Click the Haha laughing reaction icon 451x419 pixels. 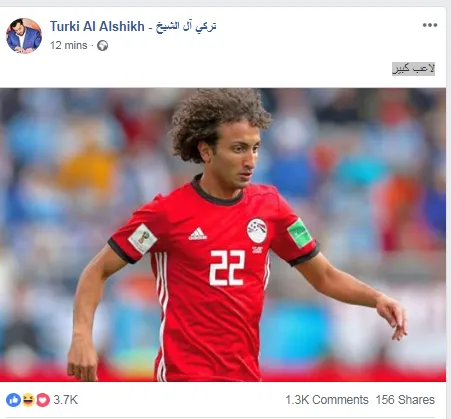tap(28, 400)
